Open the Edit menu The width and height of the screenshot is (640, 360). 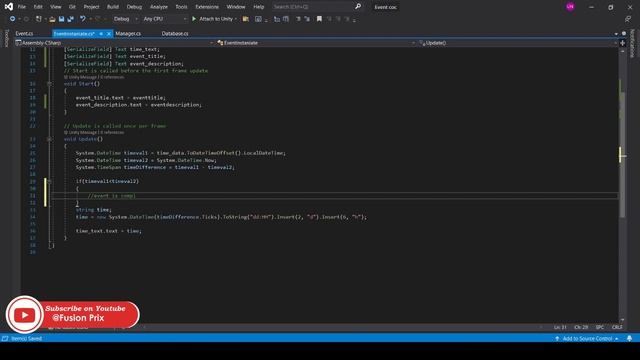38,7
